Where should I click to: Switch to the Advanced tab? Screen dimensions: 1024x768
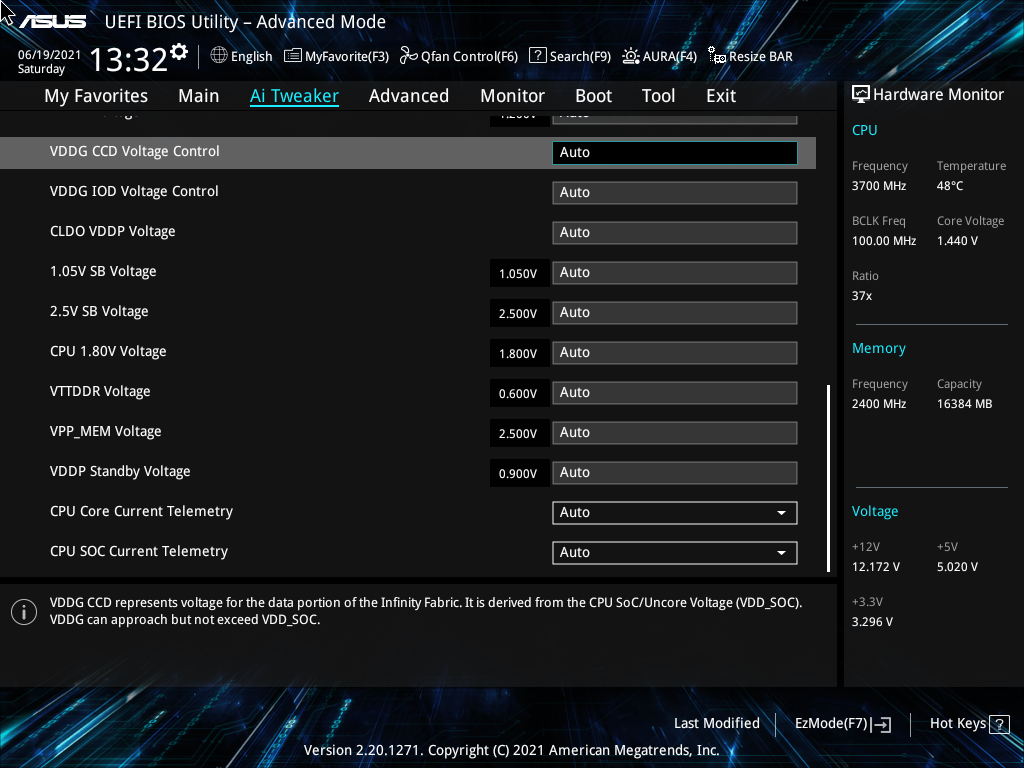[409, 95]
